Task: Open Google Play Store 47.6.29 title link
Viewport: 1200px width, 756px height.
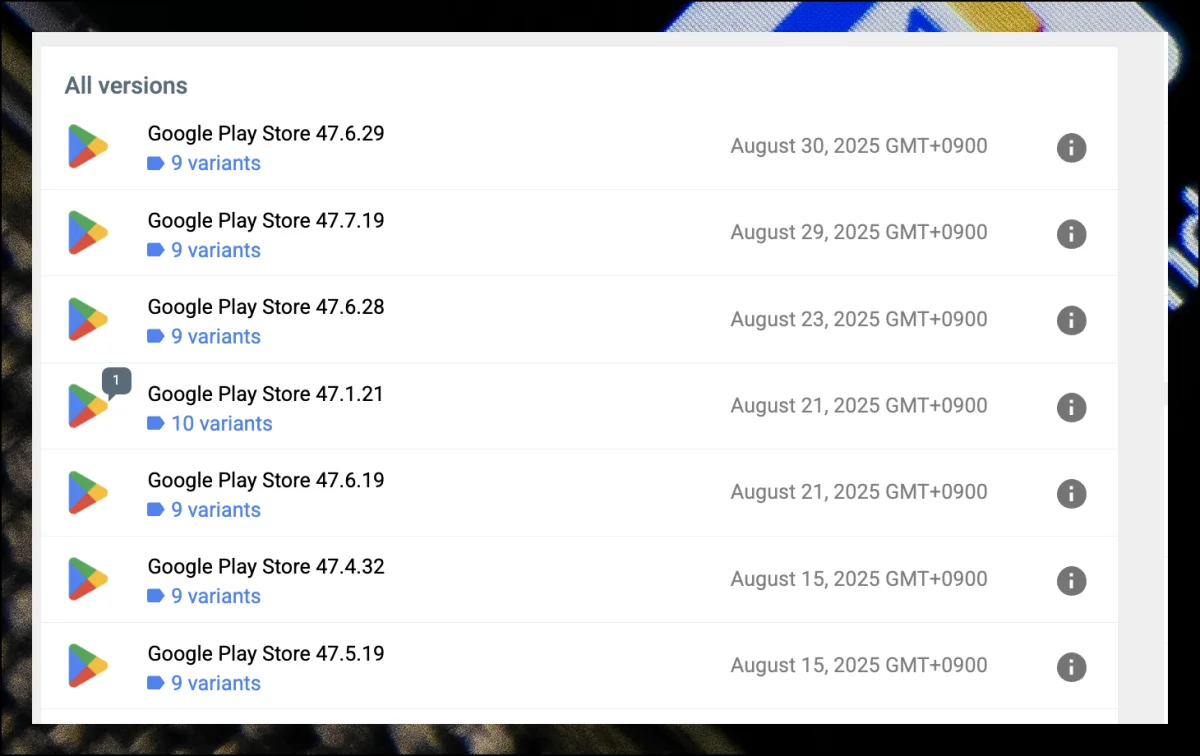Action: pyautogui.click(x=266, y=134)
